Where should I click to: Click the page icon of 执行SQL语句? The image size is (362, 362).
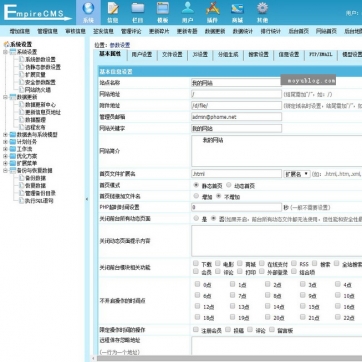point(22,201)
